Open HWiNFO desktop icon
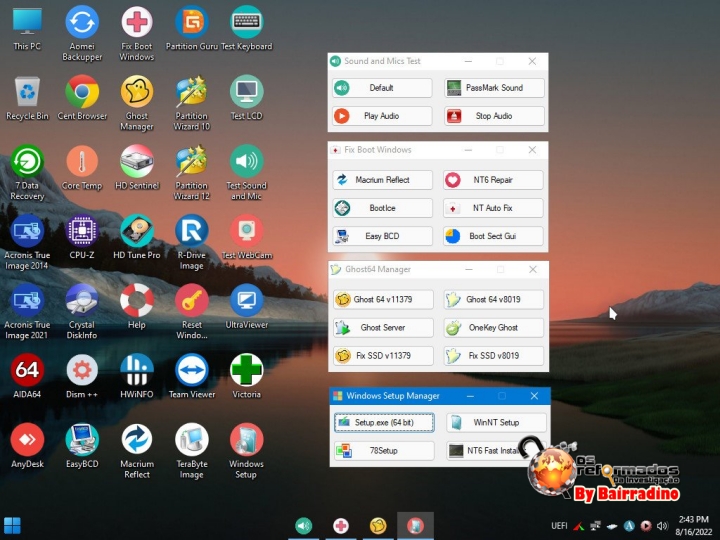The width and height of the screenshot is (720, 540). pyautogui.click(x=136, y=376)
